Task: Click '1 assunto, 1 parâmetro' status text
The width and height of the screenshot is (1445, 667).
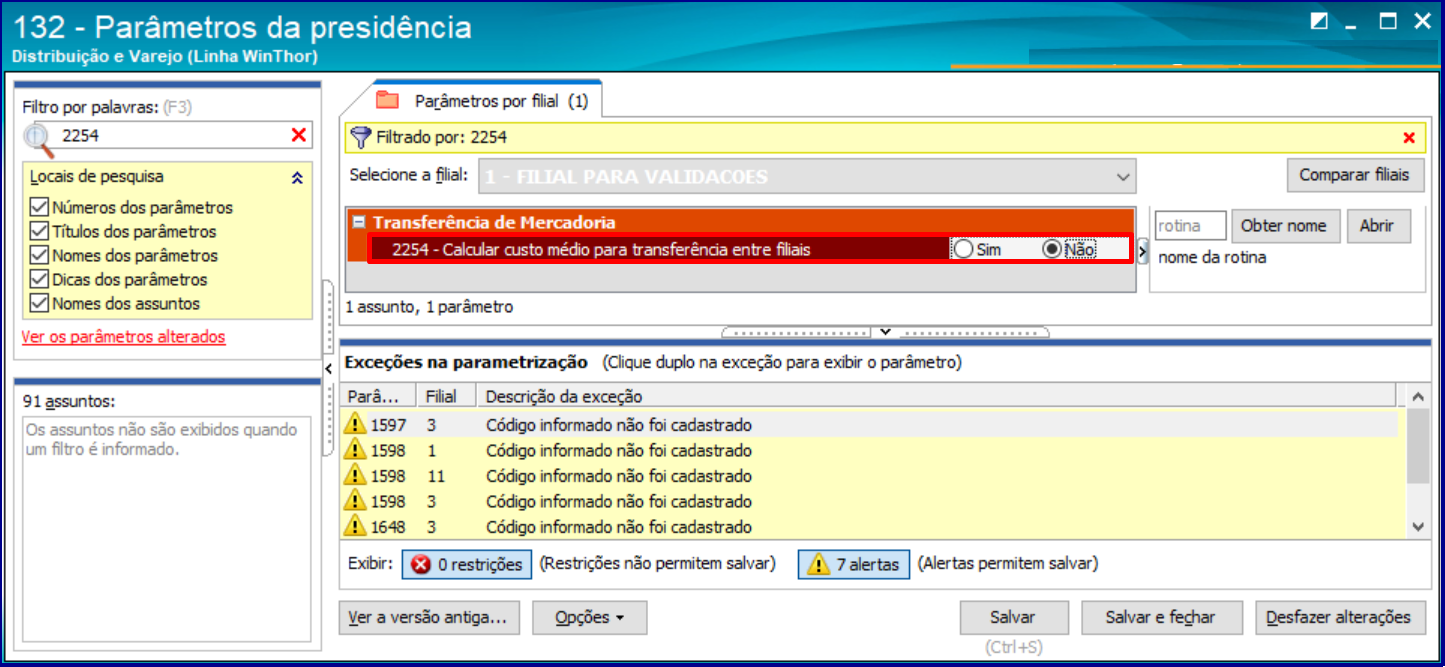Action: coord(429,307)
